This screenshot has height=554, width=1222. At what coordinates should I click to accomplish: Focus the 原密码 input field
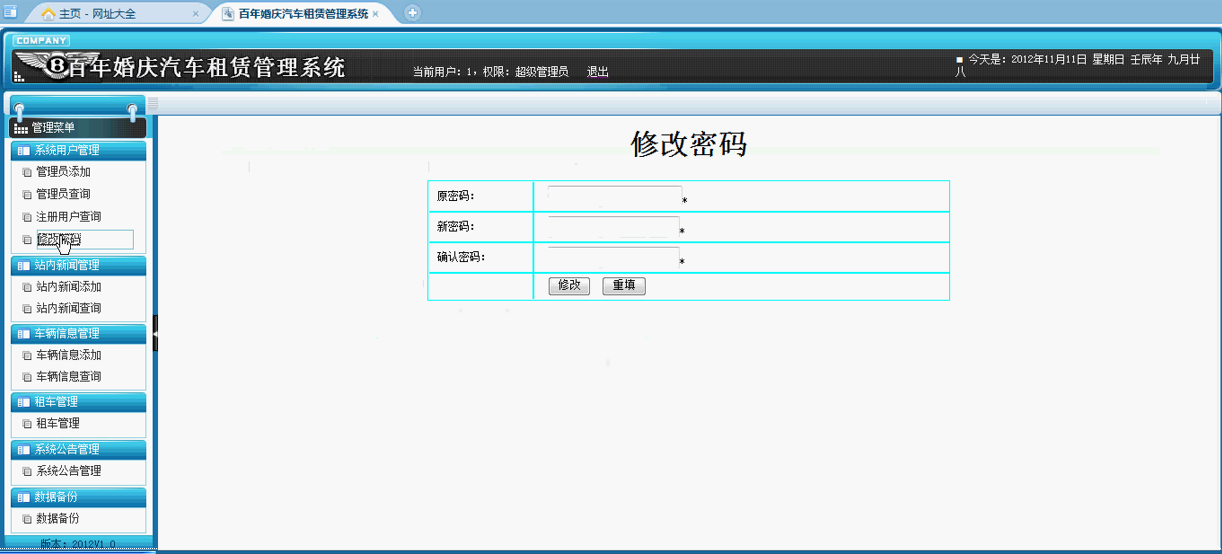click(615, 196)
